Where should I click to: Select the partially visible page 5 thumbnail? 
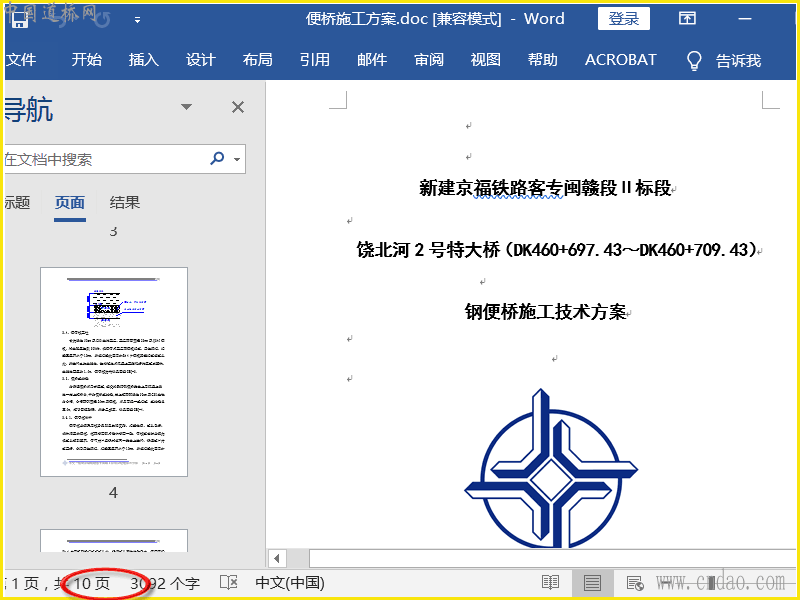point(114,540)
